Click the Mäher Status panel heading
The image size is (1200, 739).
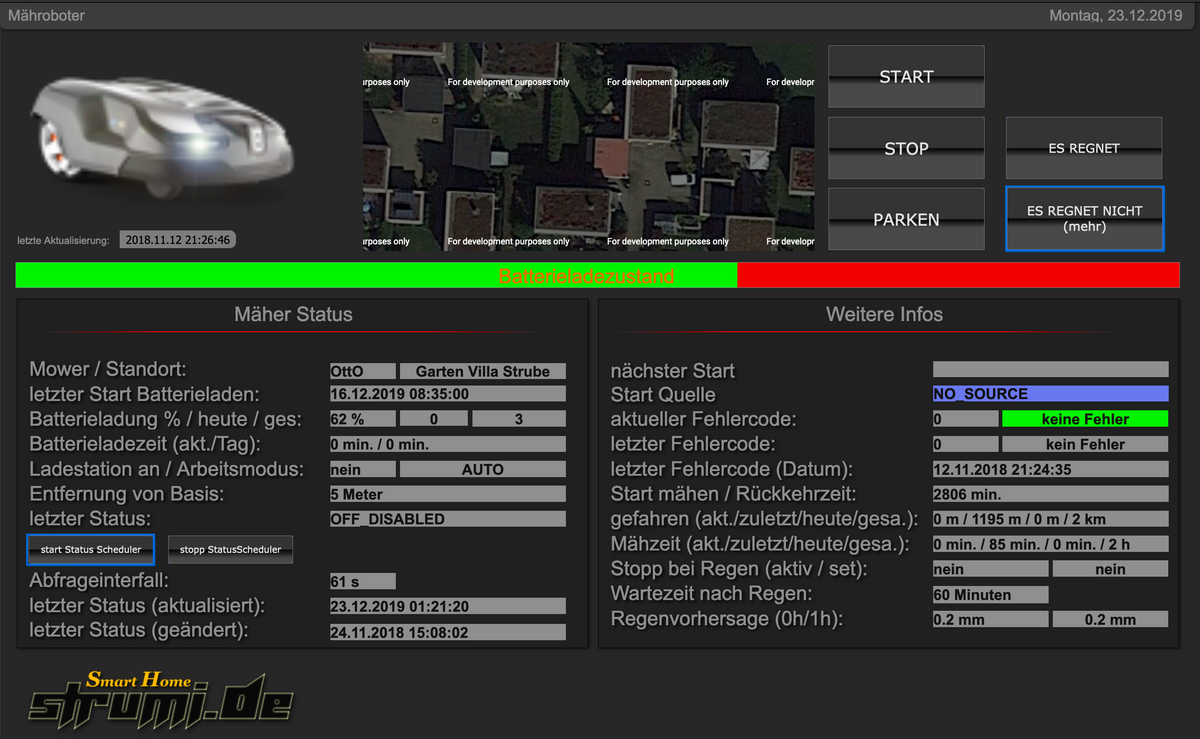tap(293, 314)
